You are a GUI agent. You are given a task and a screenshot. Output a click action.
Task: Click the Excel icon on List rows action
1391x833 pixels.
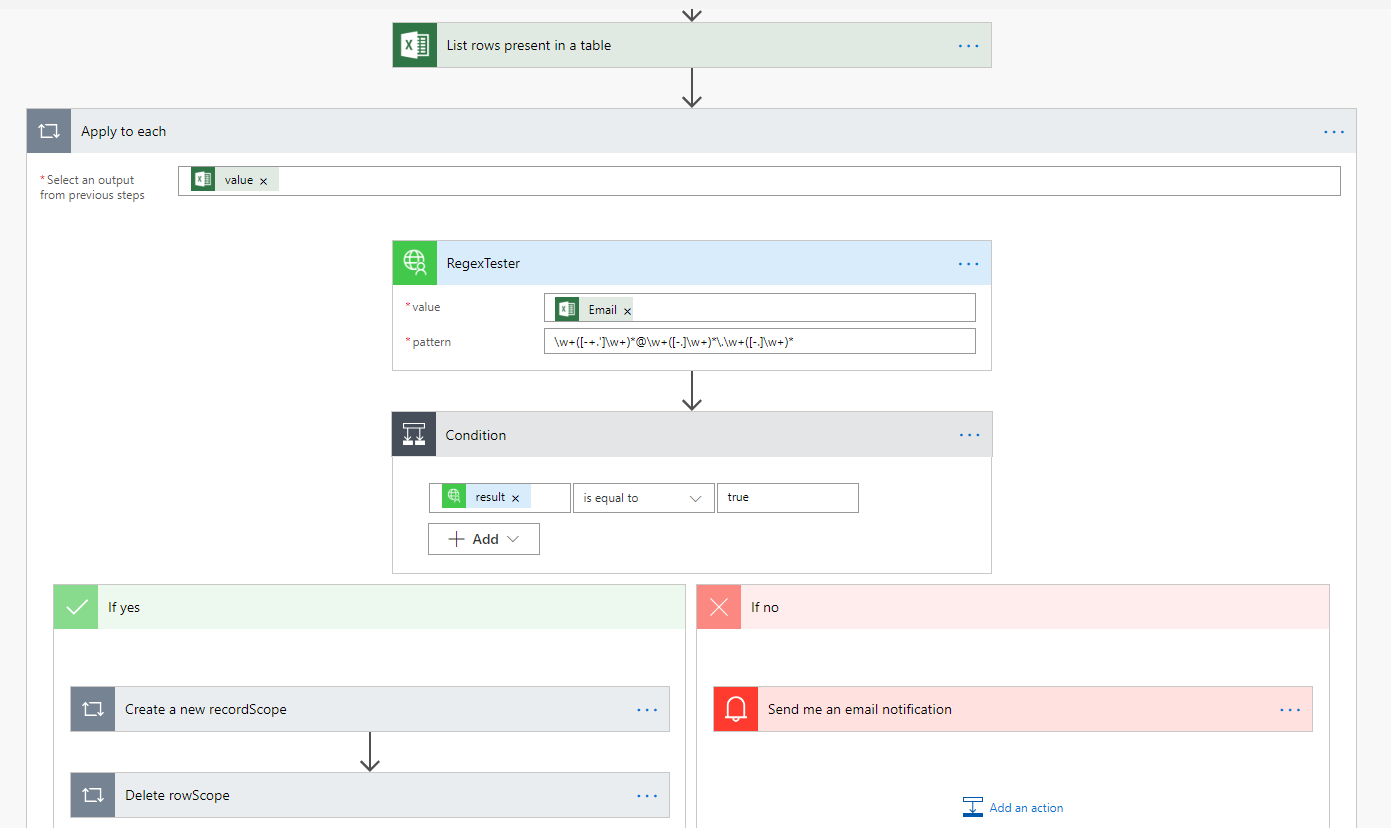coord(414,44)
